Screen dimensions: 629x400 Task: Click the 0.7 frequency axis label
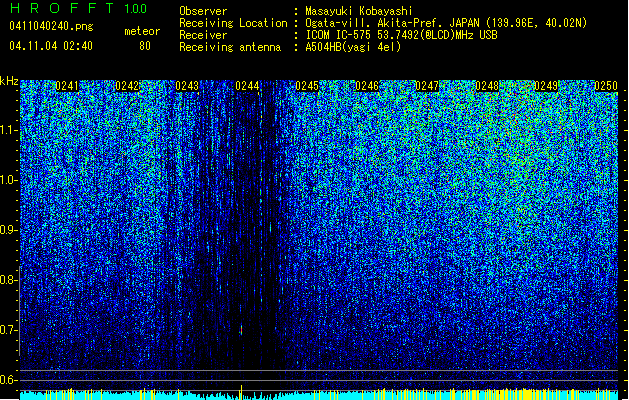(x=8, y=330)
